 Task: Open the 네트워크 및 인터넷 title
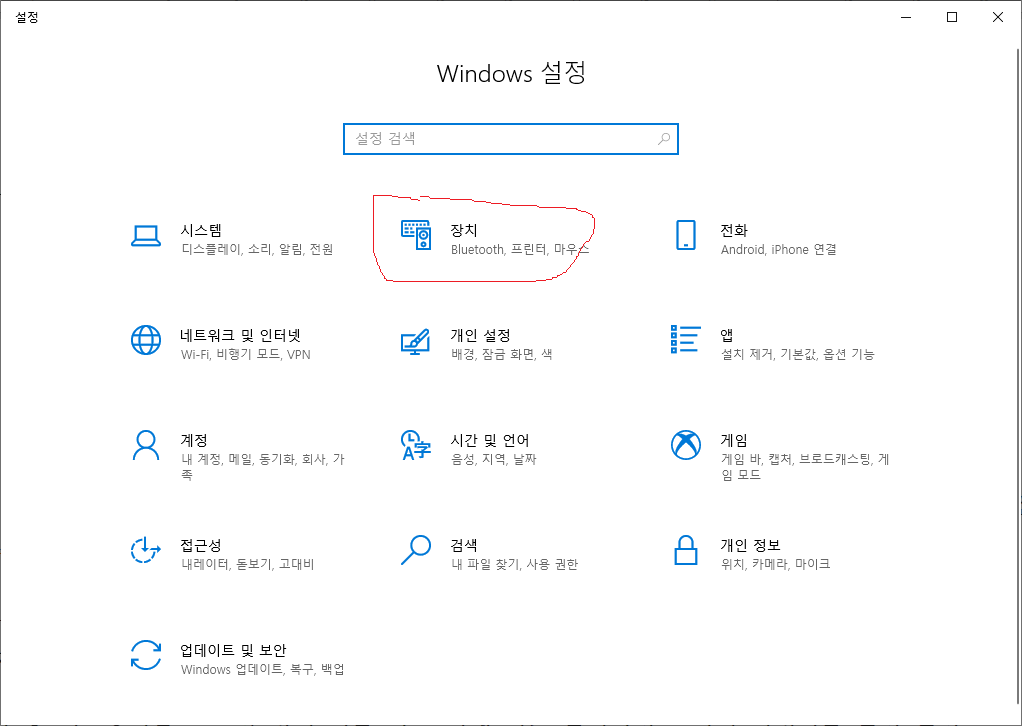point(241,335)
